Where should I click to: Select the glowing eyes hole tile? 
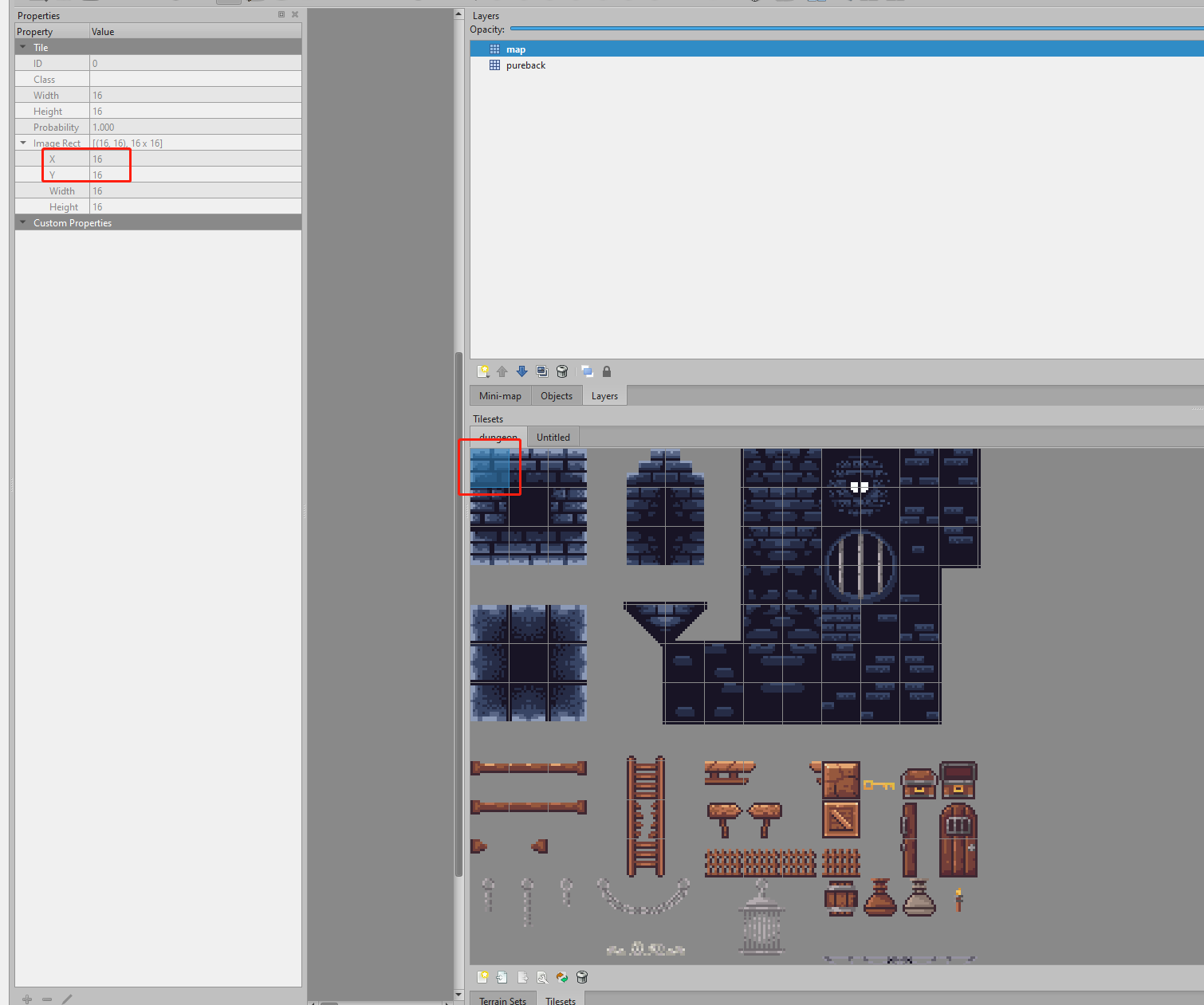coord(860,487)
